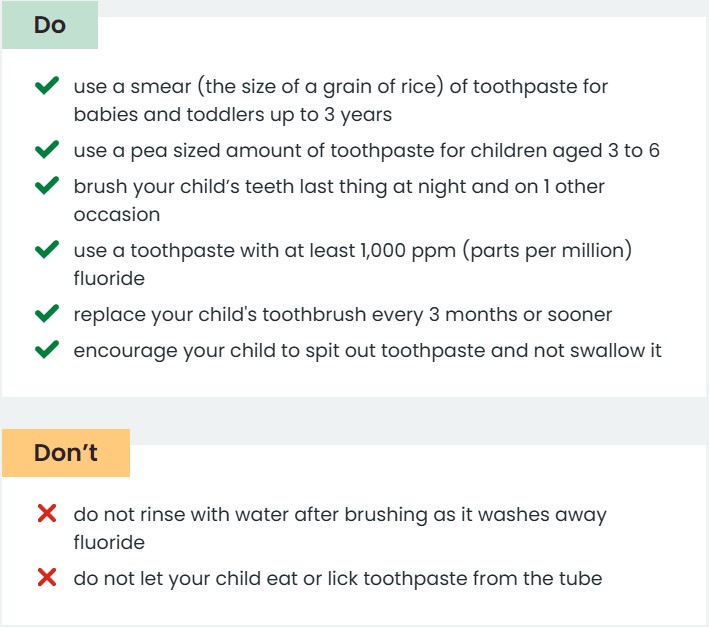Click the 'toothpaste from the tube' warning
This screenshot has width=709, height=627.
[338, 579]
